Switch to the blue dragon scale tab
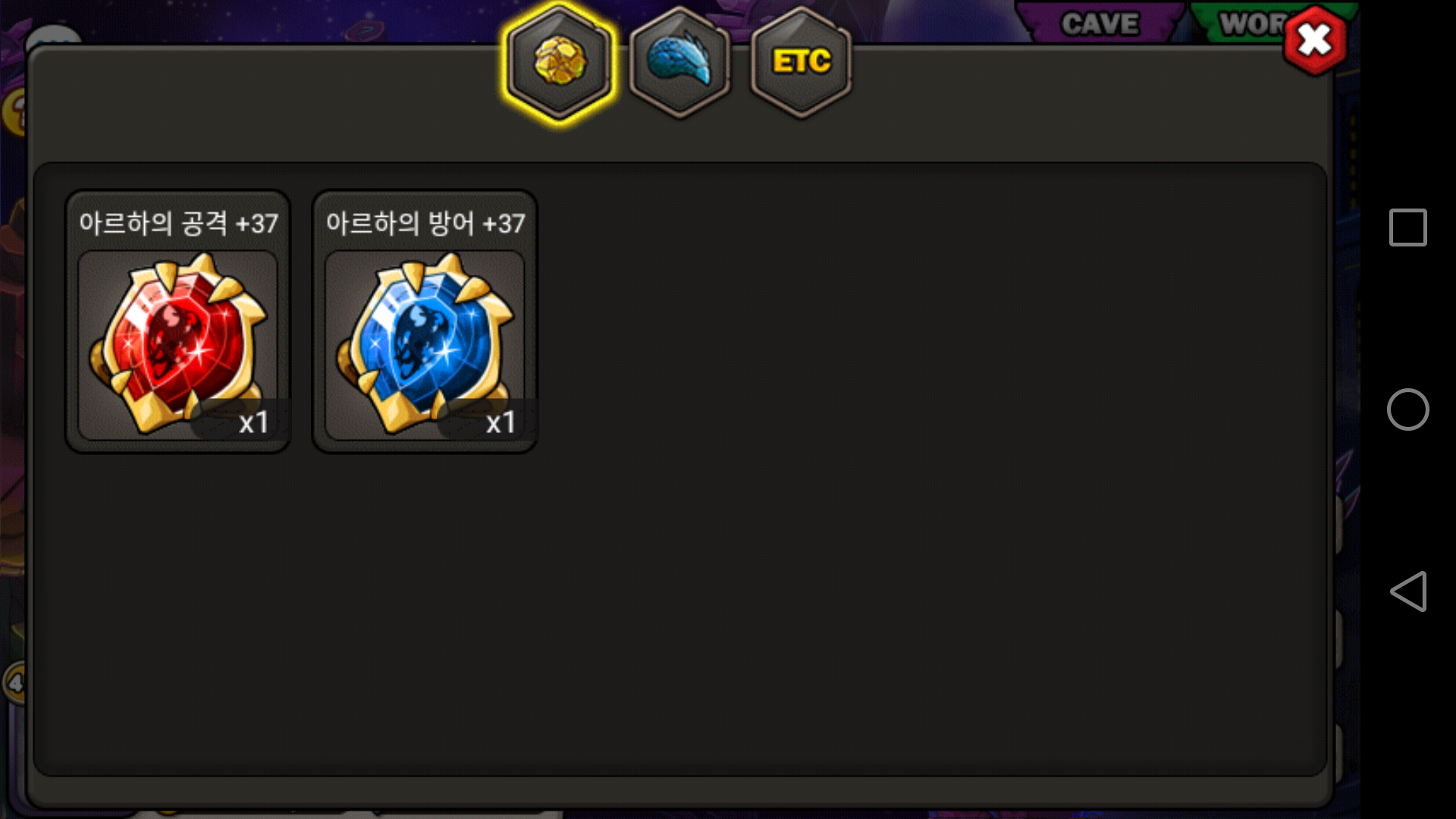 point(679,62)
